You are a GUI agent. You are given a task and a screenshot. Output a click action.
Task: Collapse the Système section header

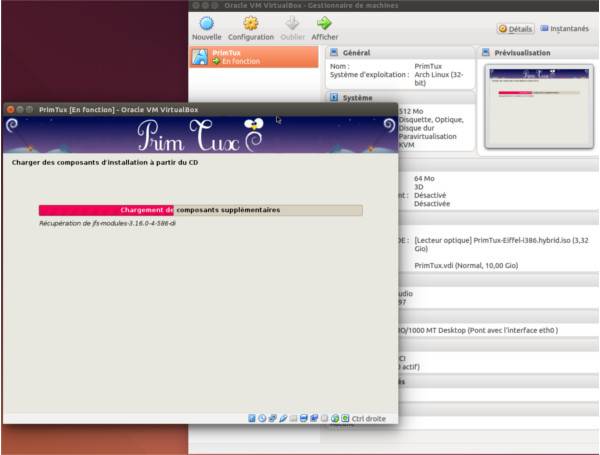[399, 98]
